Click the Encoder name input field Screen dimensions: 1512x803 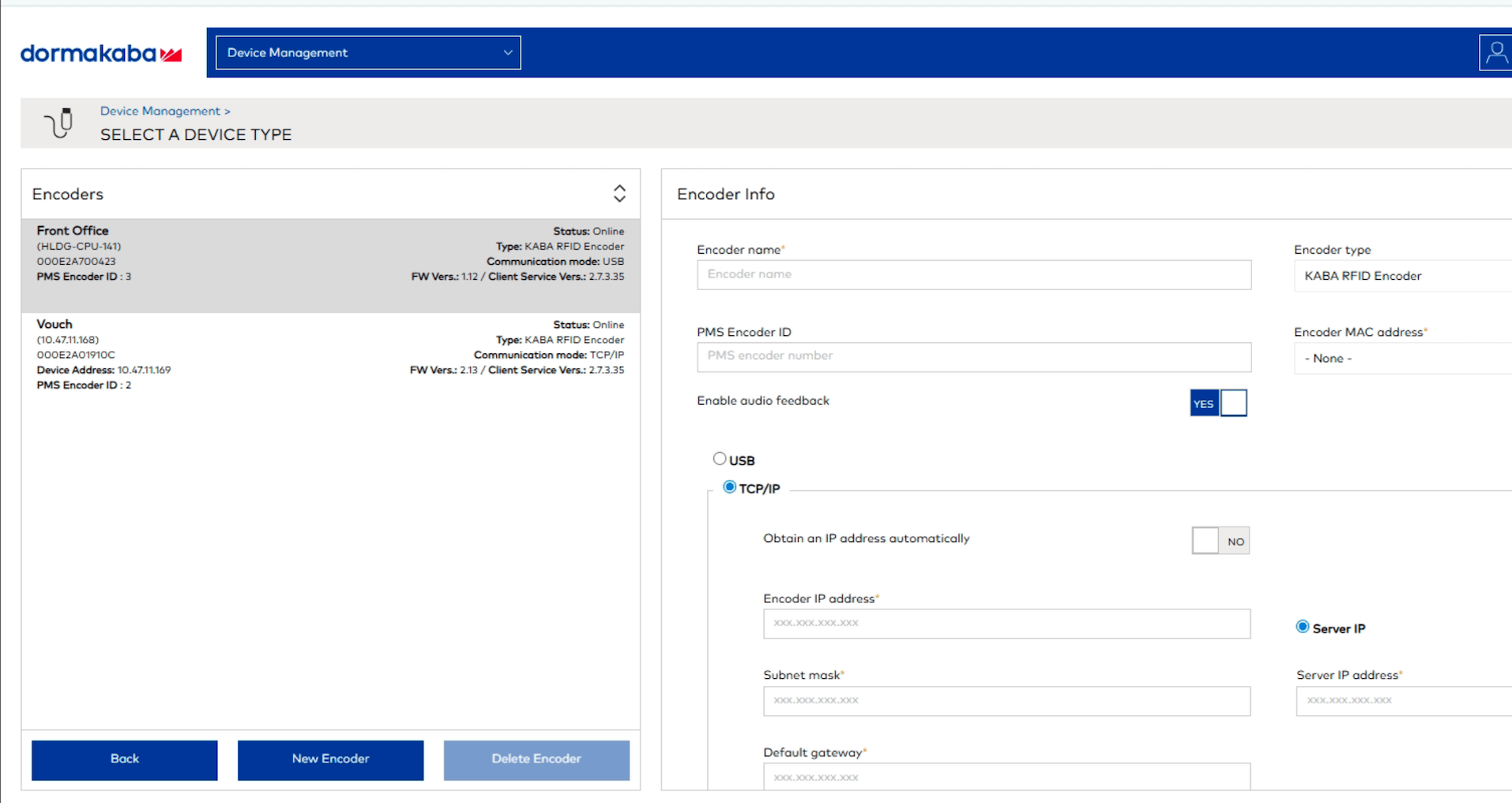(x=973, y=274)
